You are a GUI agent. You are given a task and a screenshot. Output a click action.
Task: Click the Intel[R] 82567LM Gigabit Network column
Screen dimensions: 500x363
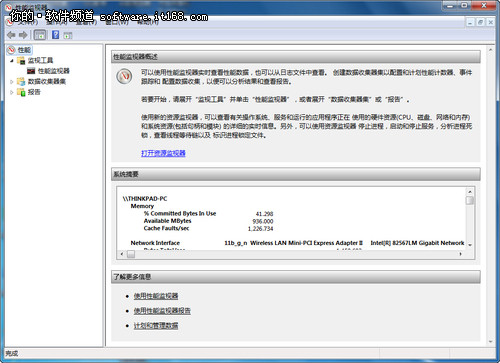pos(417,243)
